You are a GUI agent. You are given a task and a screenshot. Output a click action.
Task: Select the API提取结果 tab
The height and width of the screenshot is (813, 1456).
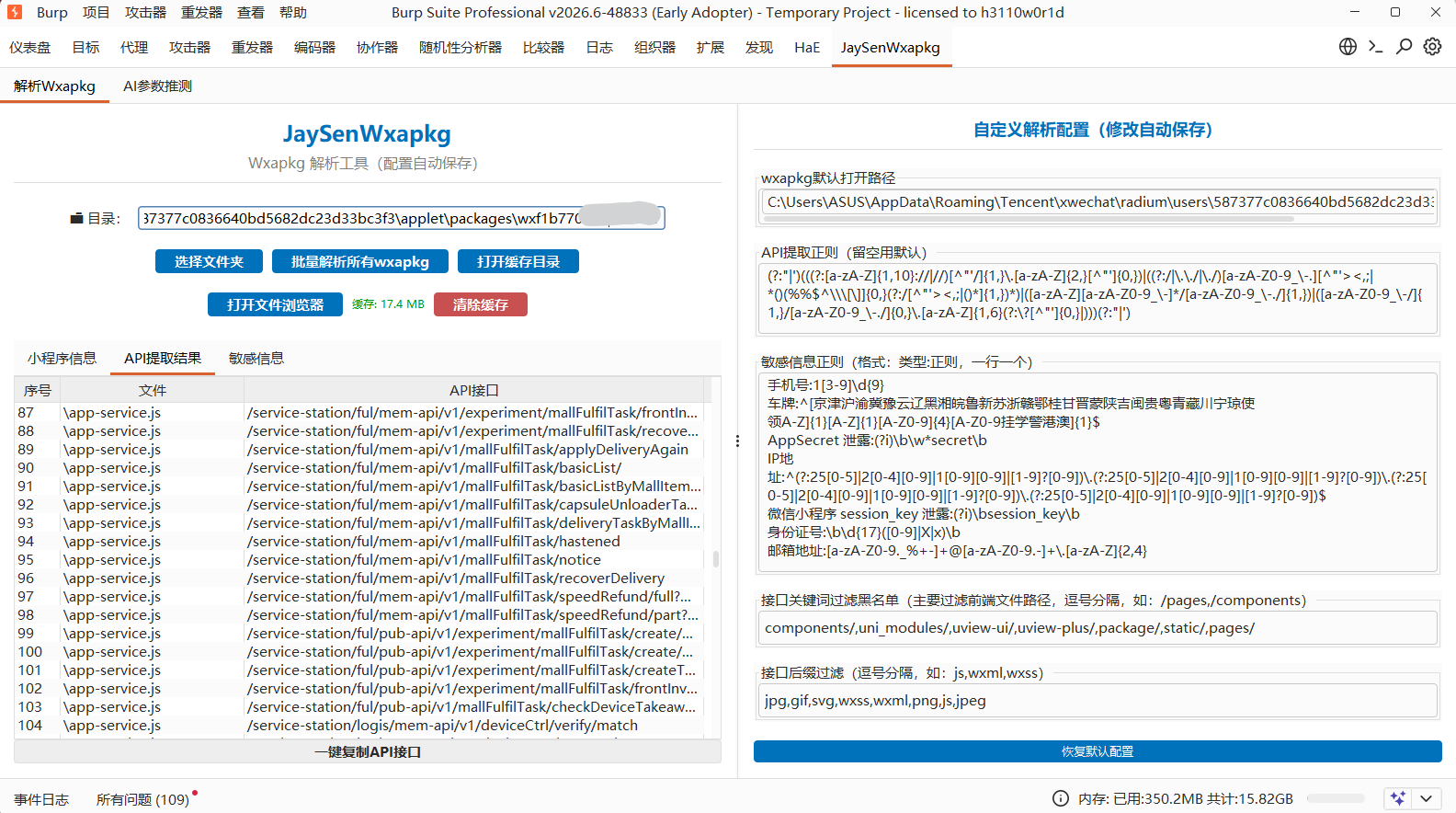[163, 358]
